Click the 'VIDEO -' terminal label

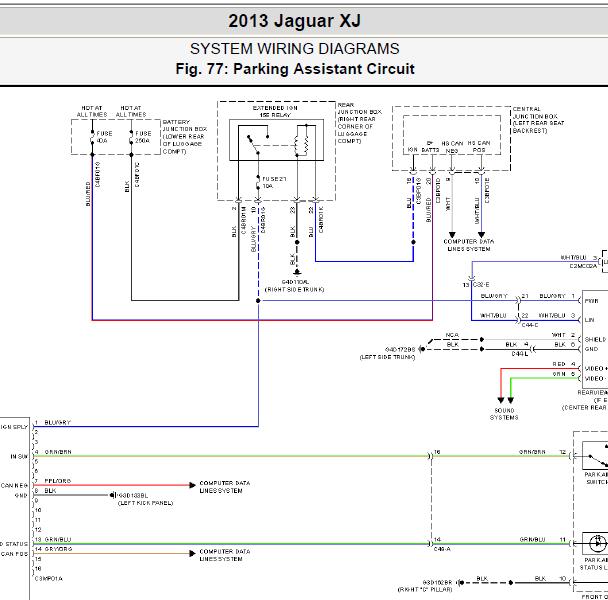coord(596,378)
